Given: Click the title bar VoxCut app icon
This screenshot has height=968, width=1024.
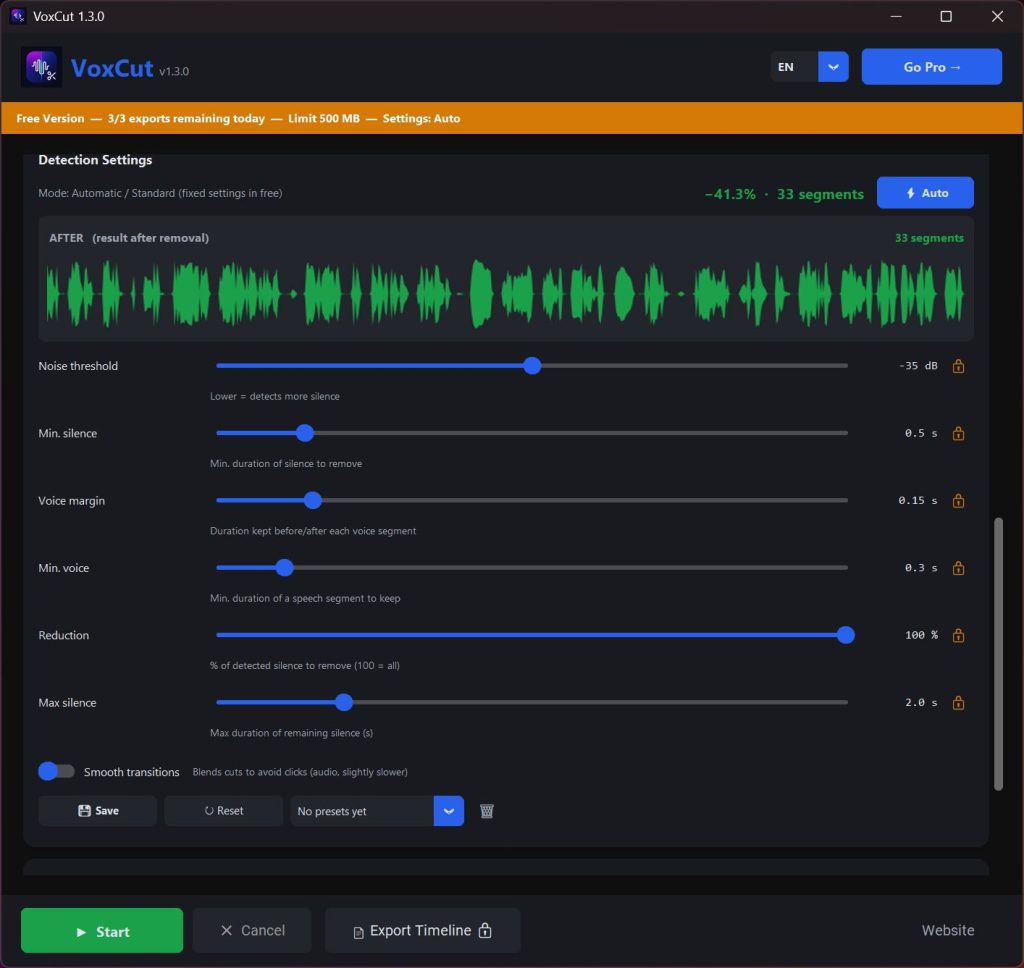Looking at the screenshot, I should pyautogui.click(x=18, y=16).
